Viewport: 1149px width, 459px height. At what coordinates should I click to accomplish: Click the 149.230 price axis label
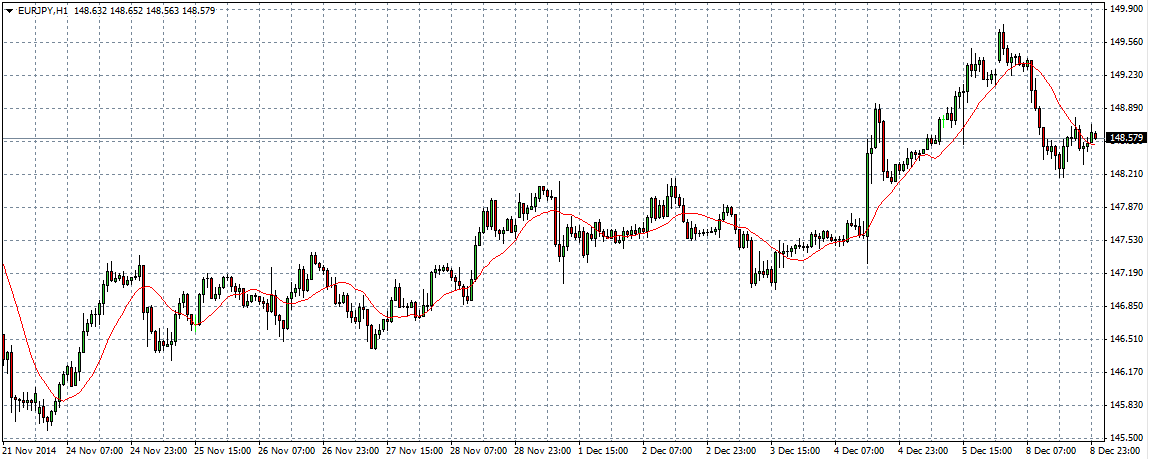tap(1125, 75)
